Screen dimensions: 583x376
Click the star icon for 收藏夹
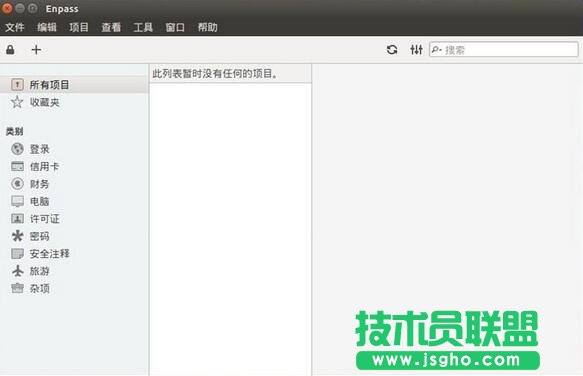coord(17,102)
